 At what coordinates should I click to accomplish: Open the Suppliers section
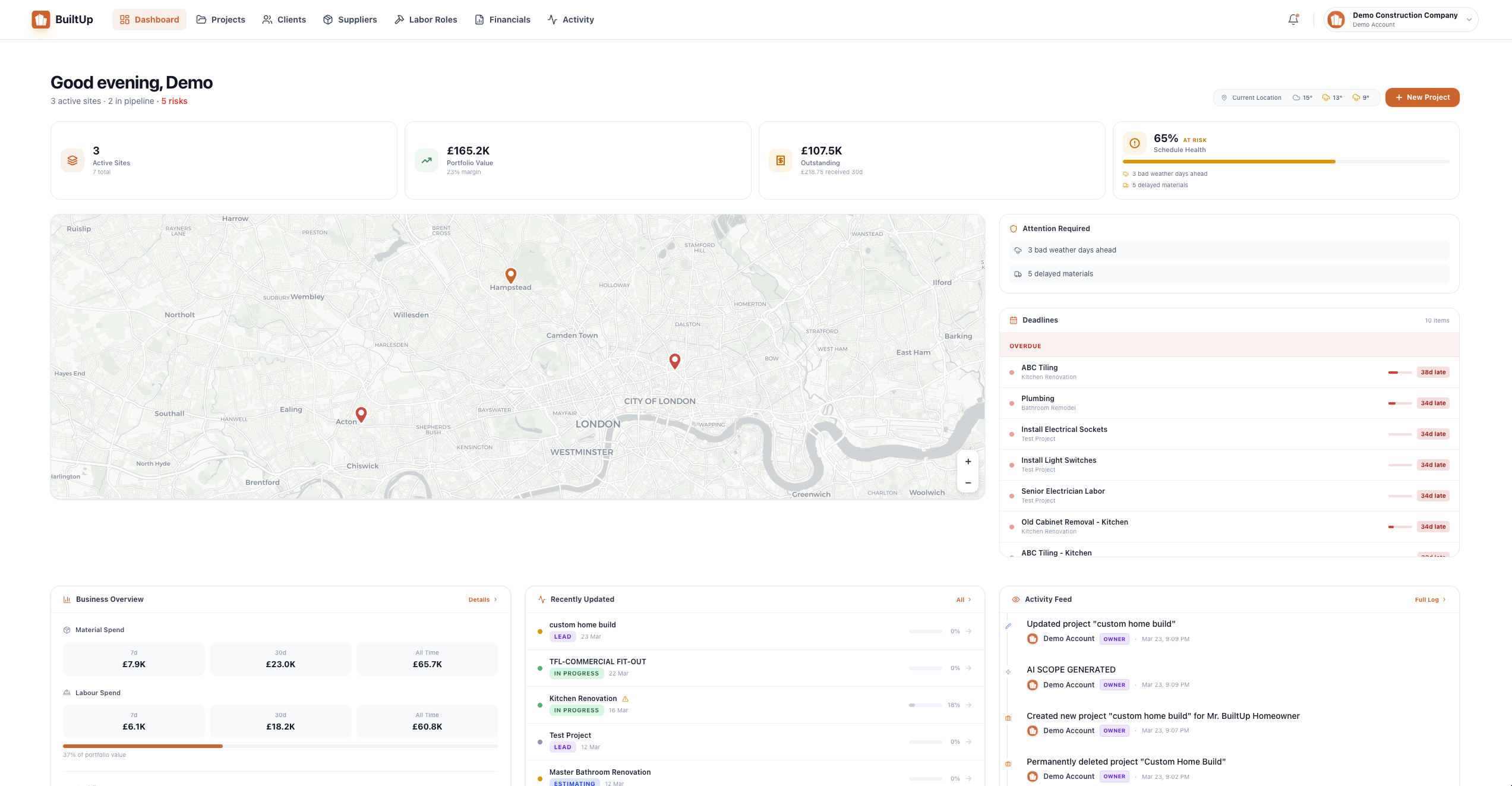(350, 20)
